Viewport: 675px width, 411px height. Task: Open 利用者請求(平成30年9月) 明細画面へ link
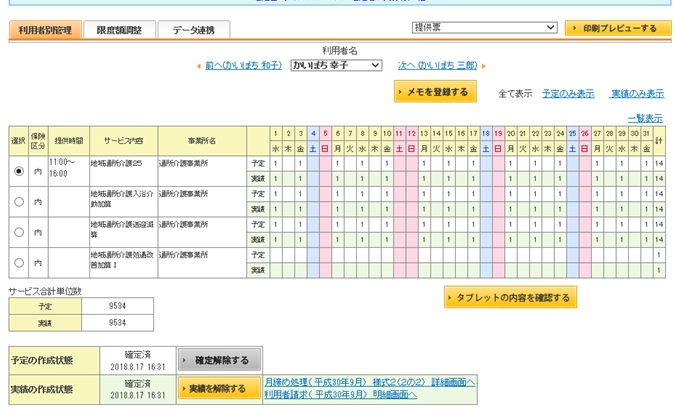(341, 394)
